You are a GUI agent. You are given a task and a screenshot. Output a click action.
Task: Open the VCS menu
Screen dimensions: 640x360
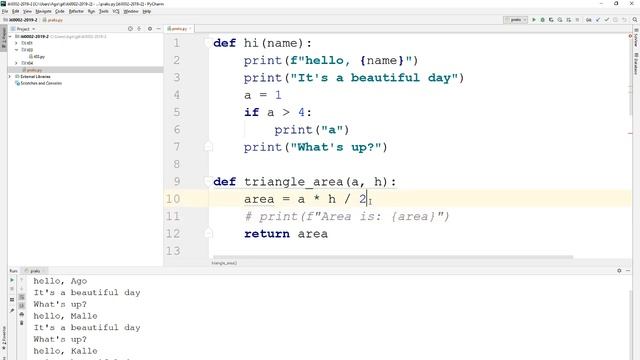(116, 11)
